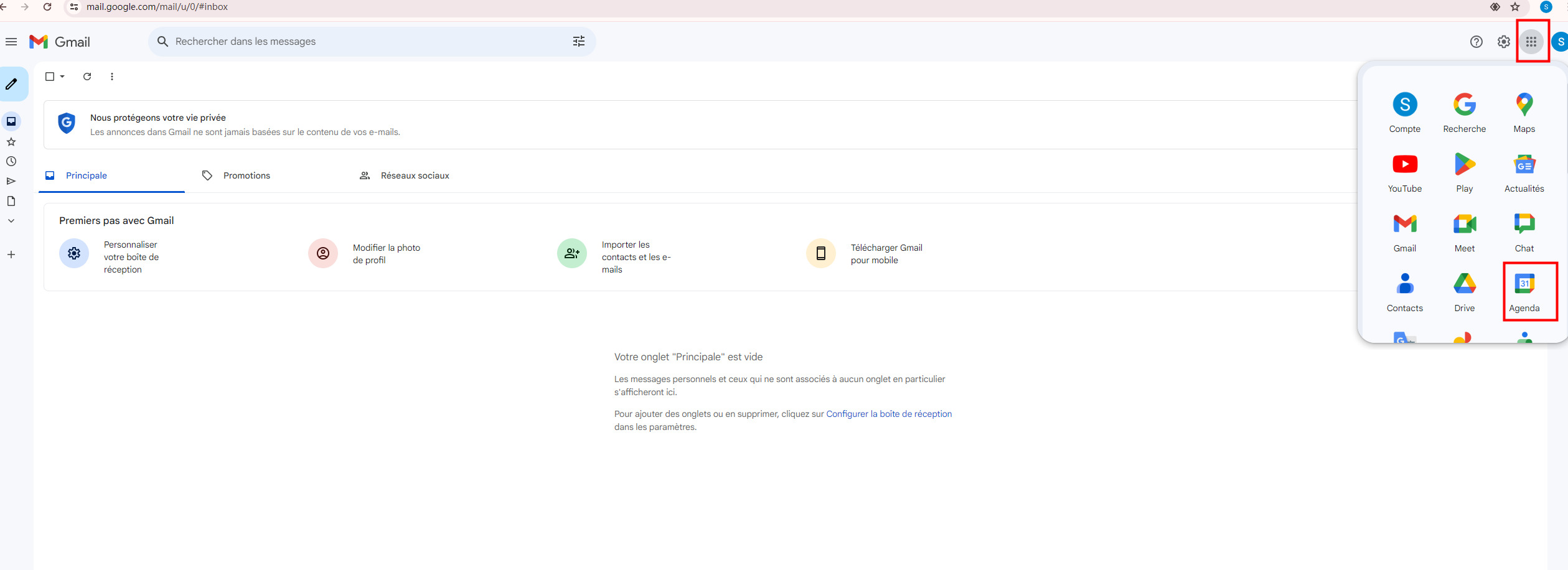Open Chat in the apps panel

pos(1524,232)
